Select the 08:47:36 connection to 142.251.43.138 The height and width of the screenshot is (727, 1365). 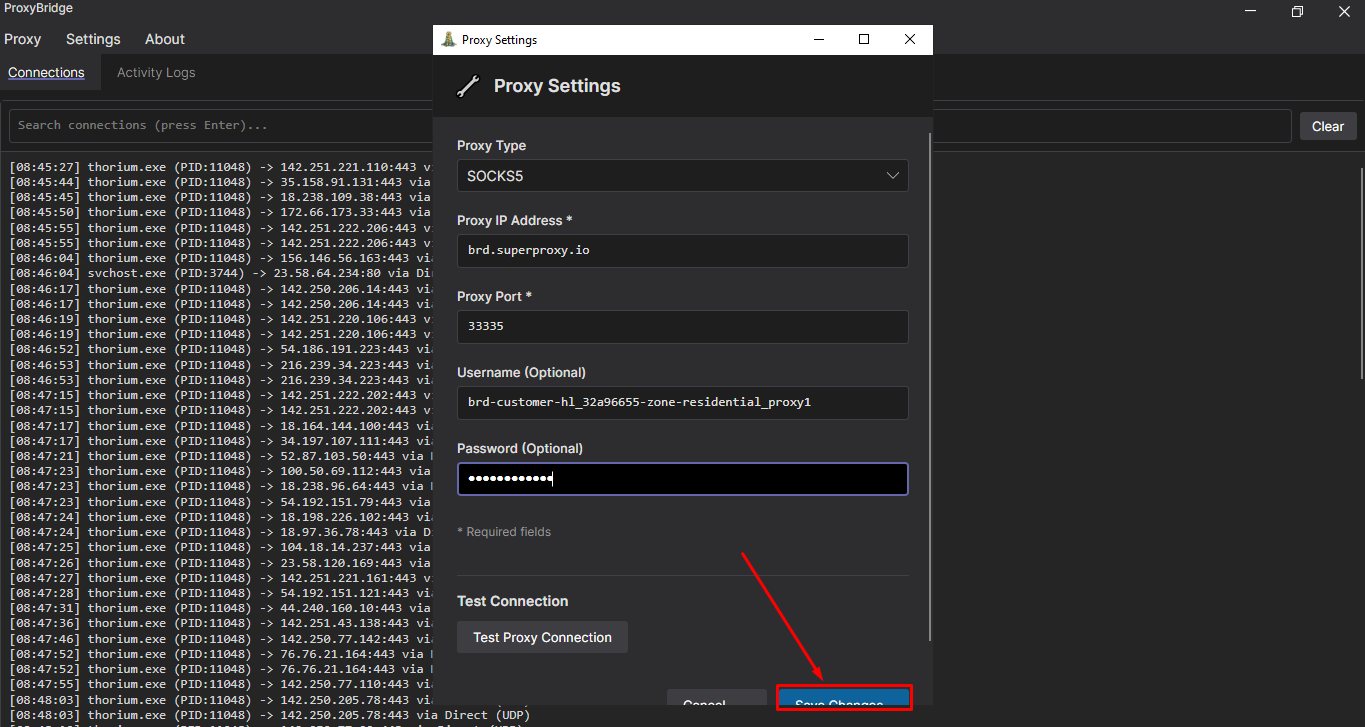[220, 624]
